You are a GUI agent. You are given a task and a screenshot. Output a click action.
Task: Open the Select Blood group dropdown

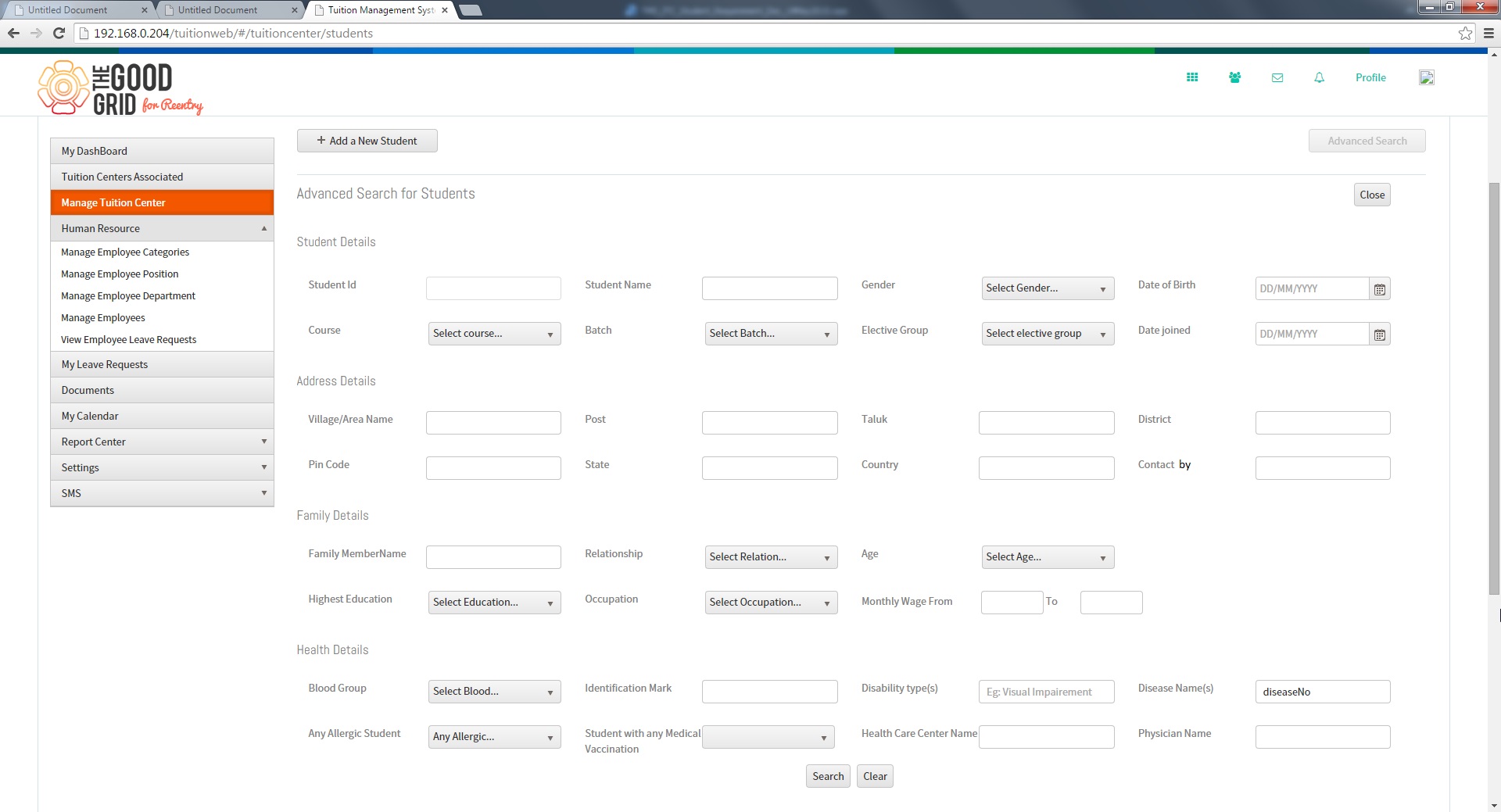click(494, 692)
